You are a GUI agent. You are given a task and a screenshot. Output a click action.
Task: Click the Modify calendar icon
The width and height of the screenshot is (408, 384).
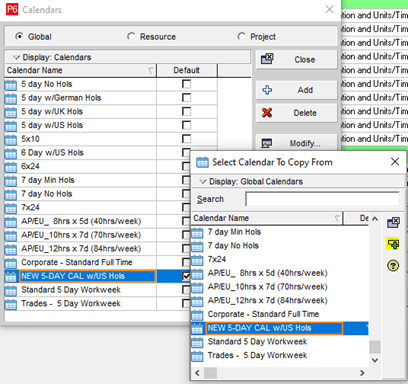coord(267,143)
